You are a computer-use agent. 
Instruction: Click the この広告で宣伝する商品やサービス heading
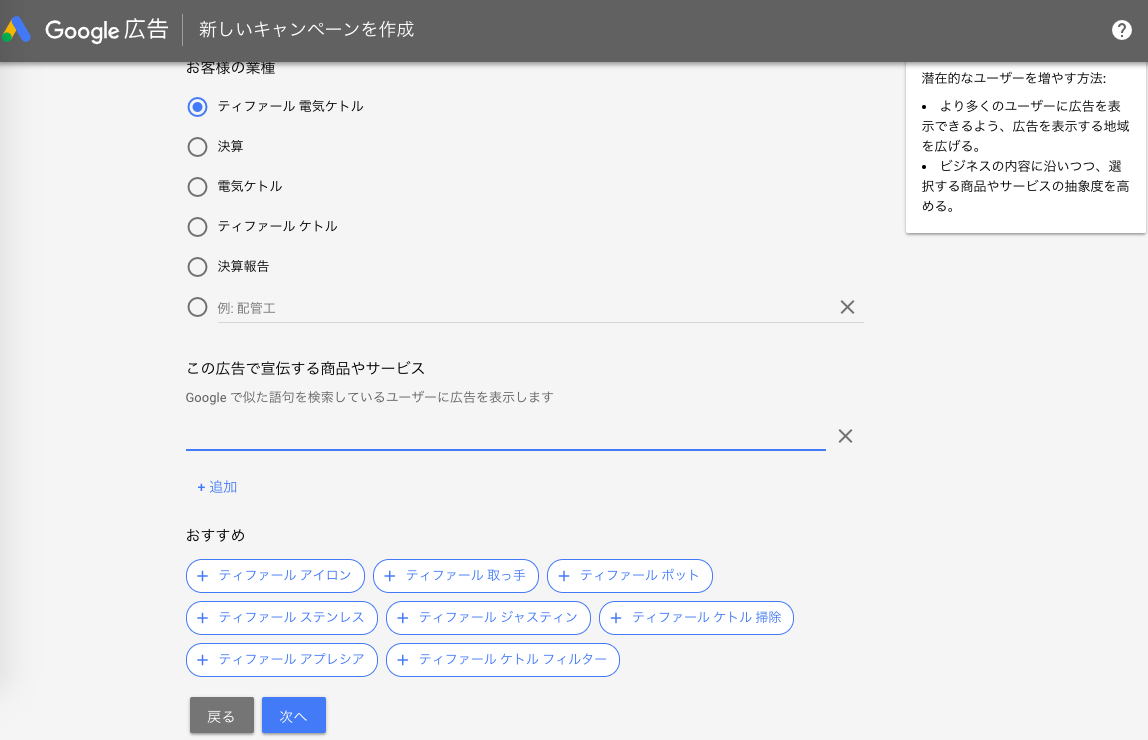(x=305, y=368)
